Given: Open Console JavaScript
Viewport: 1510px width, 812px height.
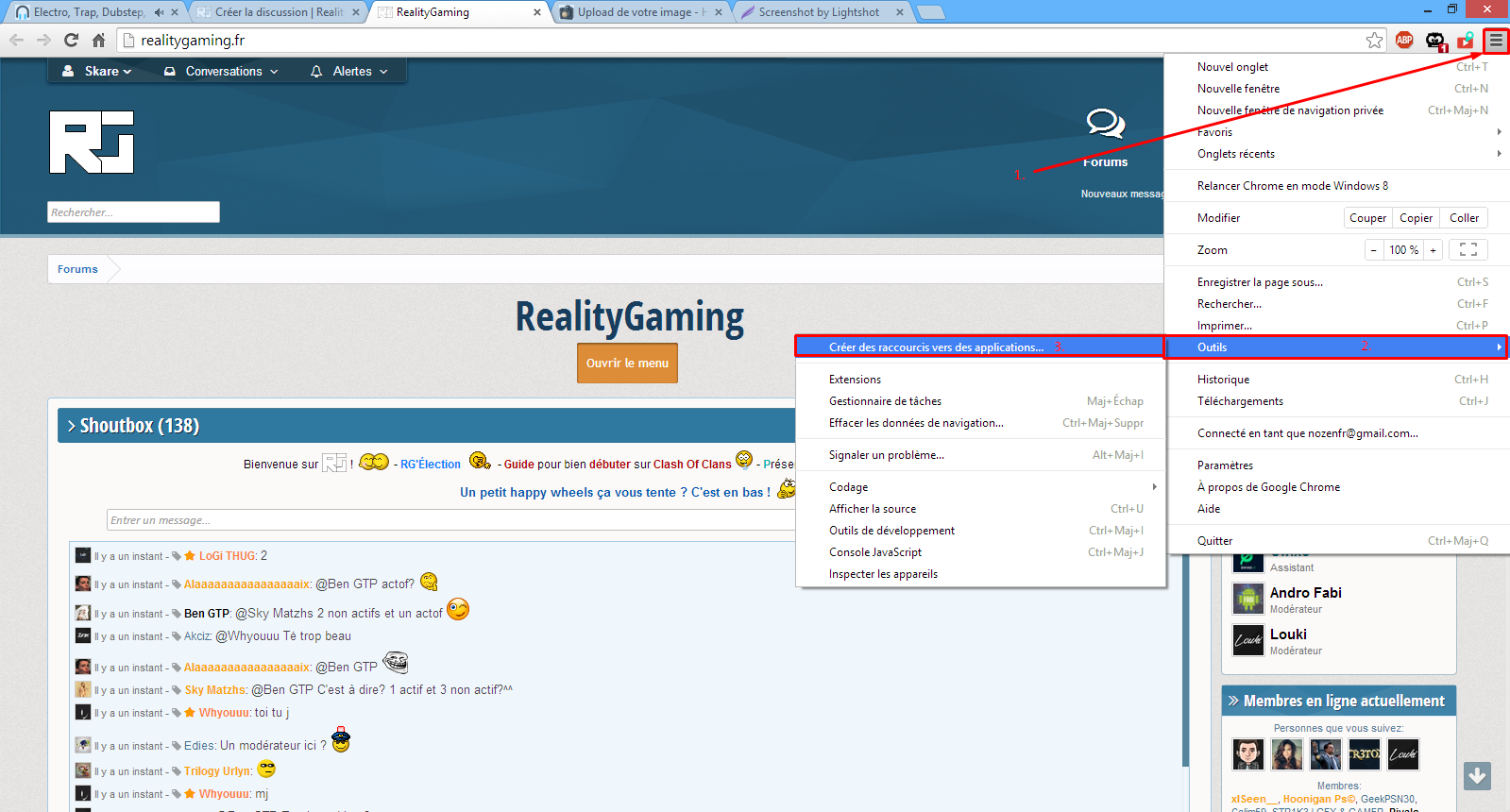Looking at the screenshot, I should click(x=980, y=552).
